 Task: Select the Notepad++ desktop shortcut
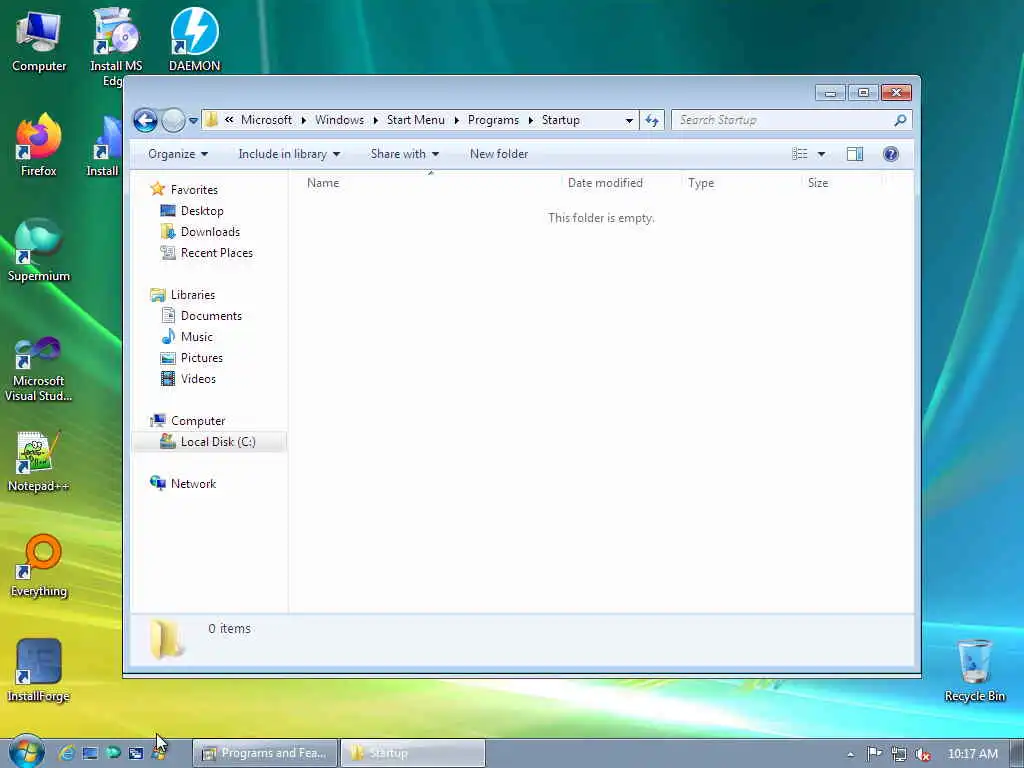[x=39, y=461]
